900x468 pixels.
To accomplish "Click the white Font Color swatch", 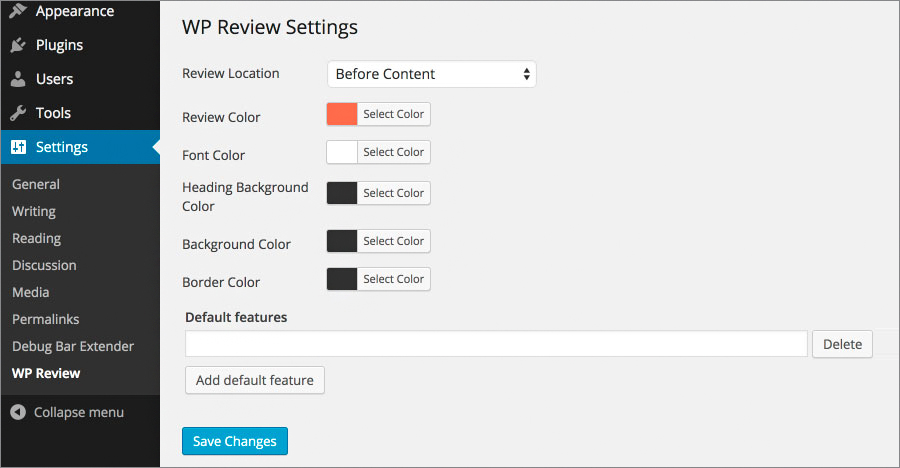I will (342, 152).
